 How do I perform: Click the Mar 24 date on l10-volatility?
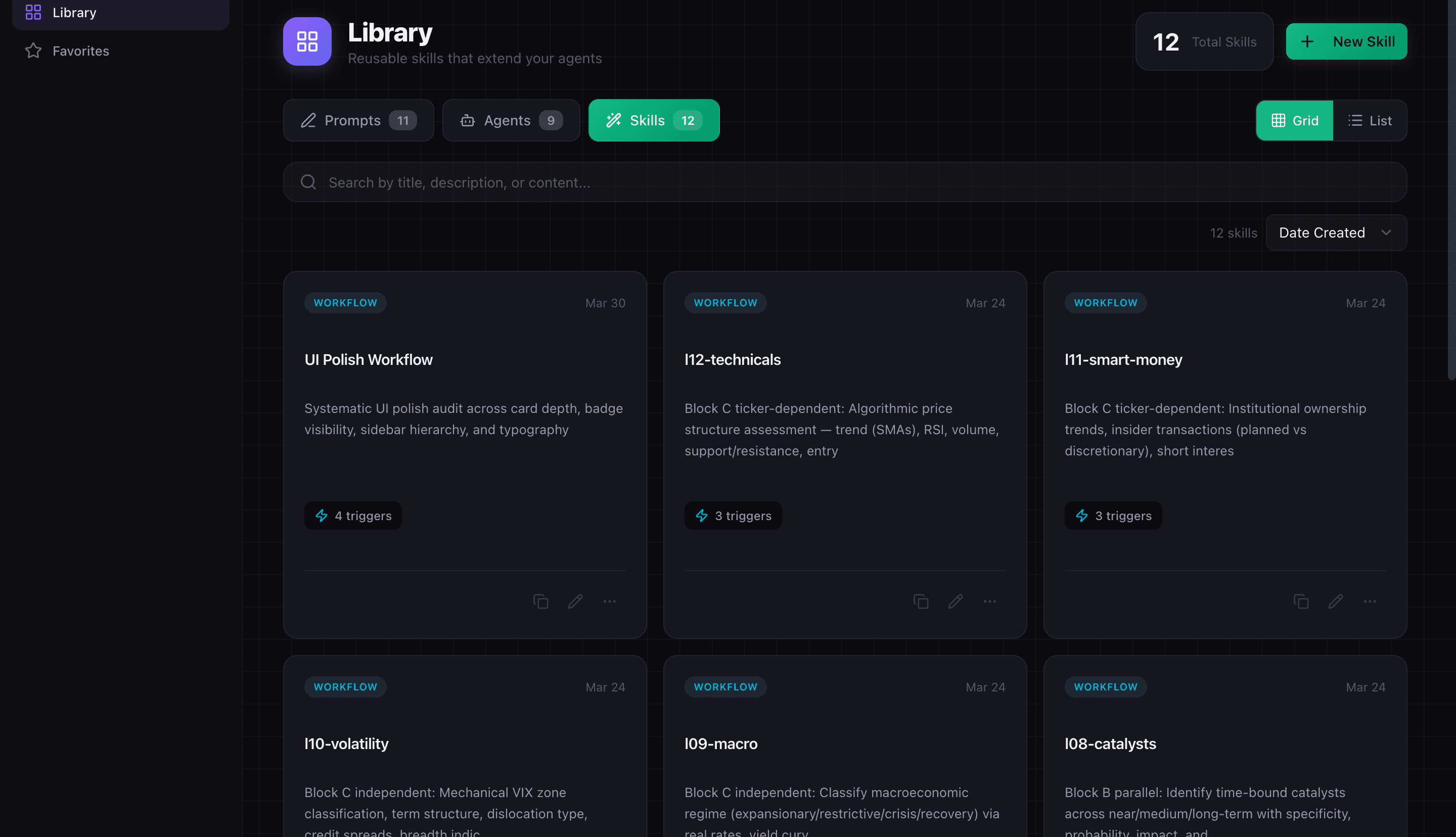point(605,687)
